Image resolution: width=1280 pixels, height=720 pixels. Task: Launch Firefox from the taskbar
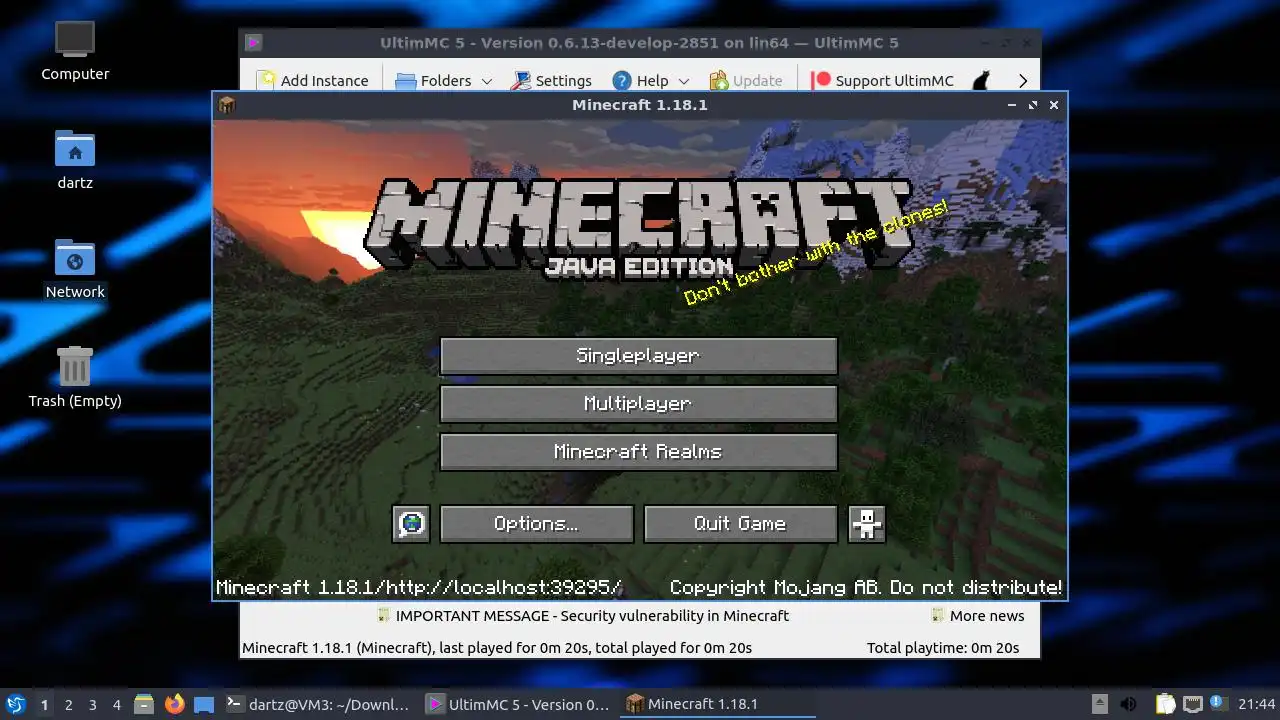[x=174, y=704]
